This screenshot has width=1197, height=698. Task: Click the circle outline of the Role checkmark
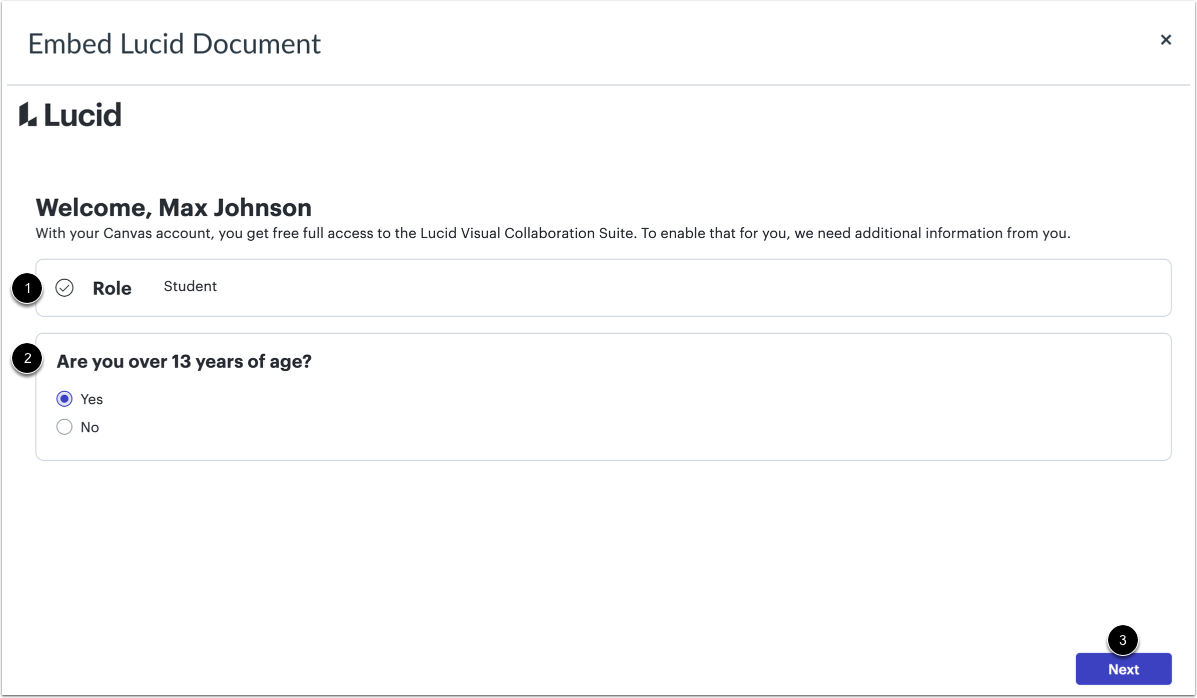pos(64,287)
